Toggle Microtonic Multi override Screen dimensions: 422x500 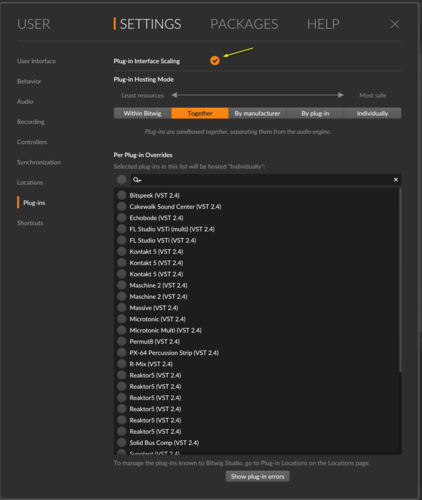click(122, 330)
